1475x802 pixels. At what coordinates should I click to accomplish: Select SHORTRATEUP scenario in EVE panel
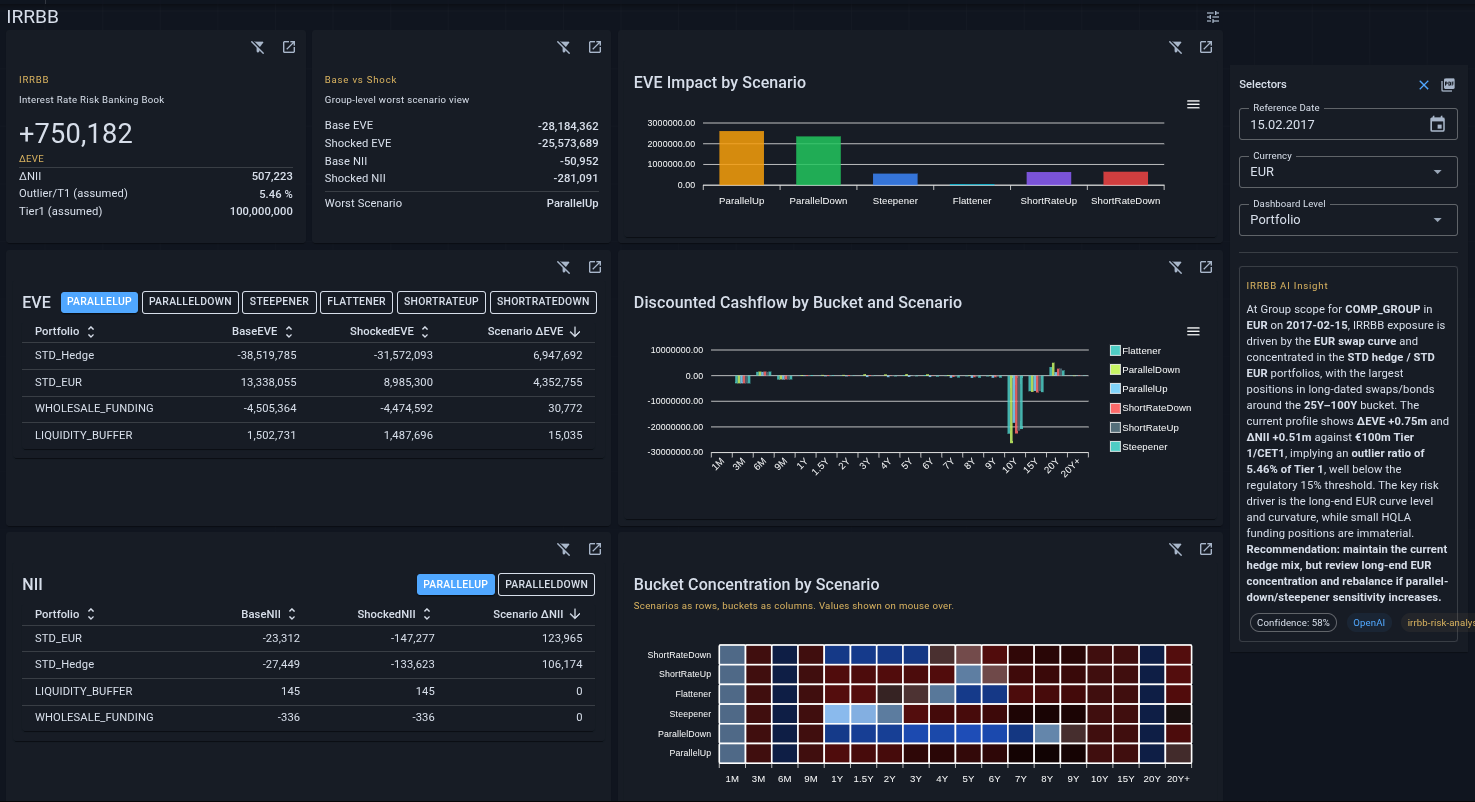pos(442,302)
